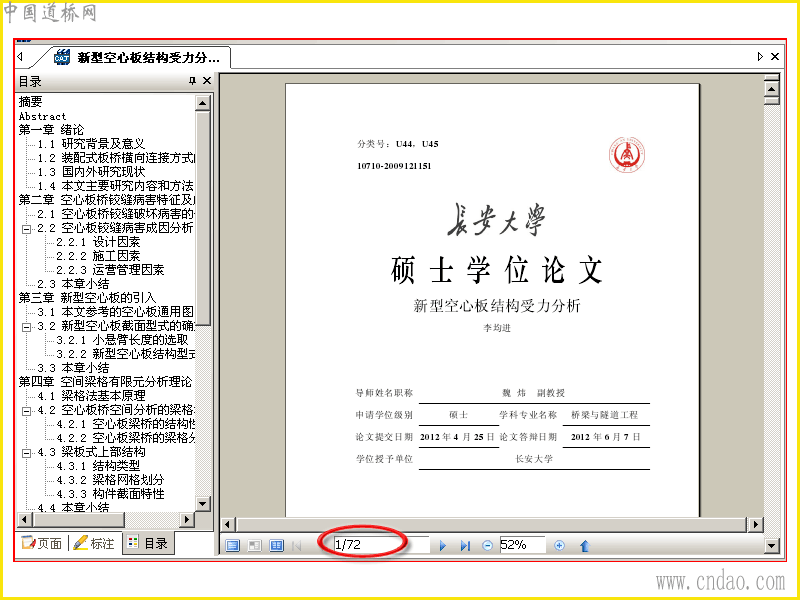Collapse the 4.2 空心板桥空间分析 node
The height and width of the screenshot is (600, 800).
coord(26,411)
